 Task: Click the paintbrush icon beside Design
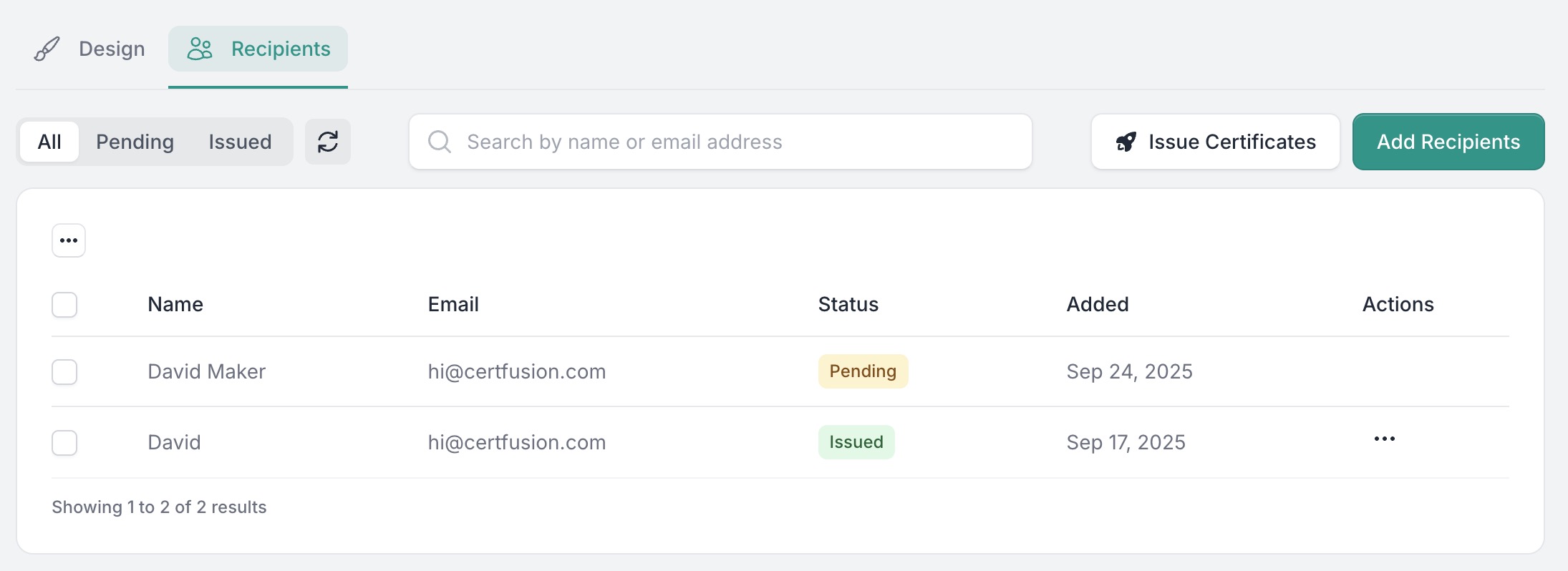[x=47, y=49]
